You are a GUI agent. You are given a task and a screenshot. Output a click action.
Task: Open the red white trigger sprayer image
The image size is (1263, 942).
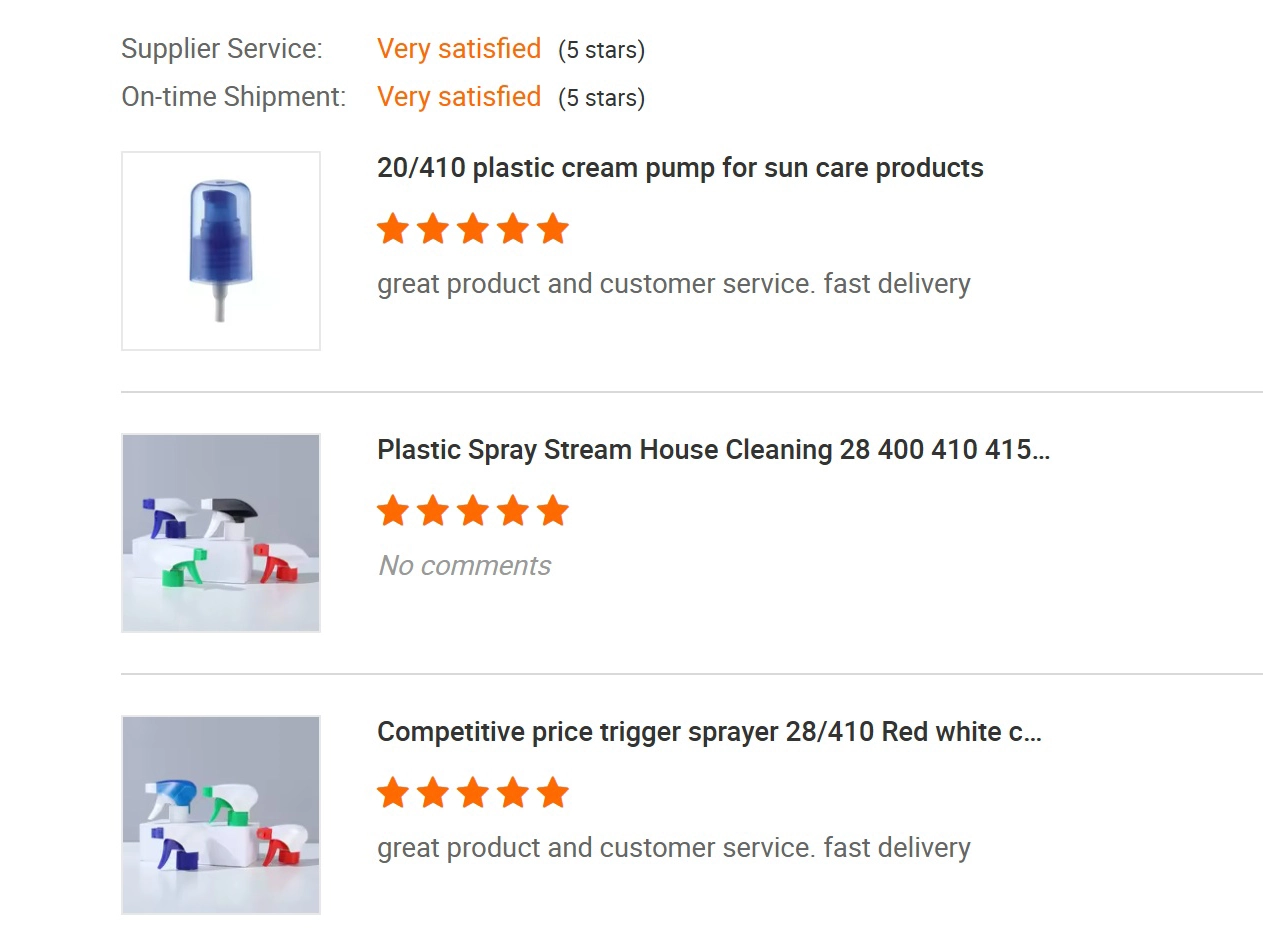point(221,815)
